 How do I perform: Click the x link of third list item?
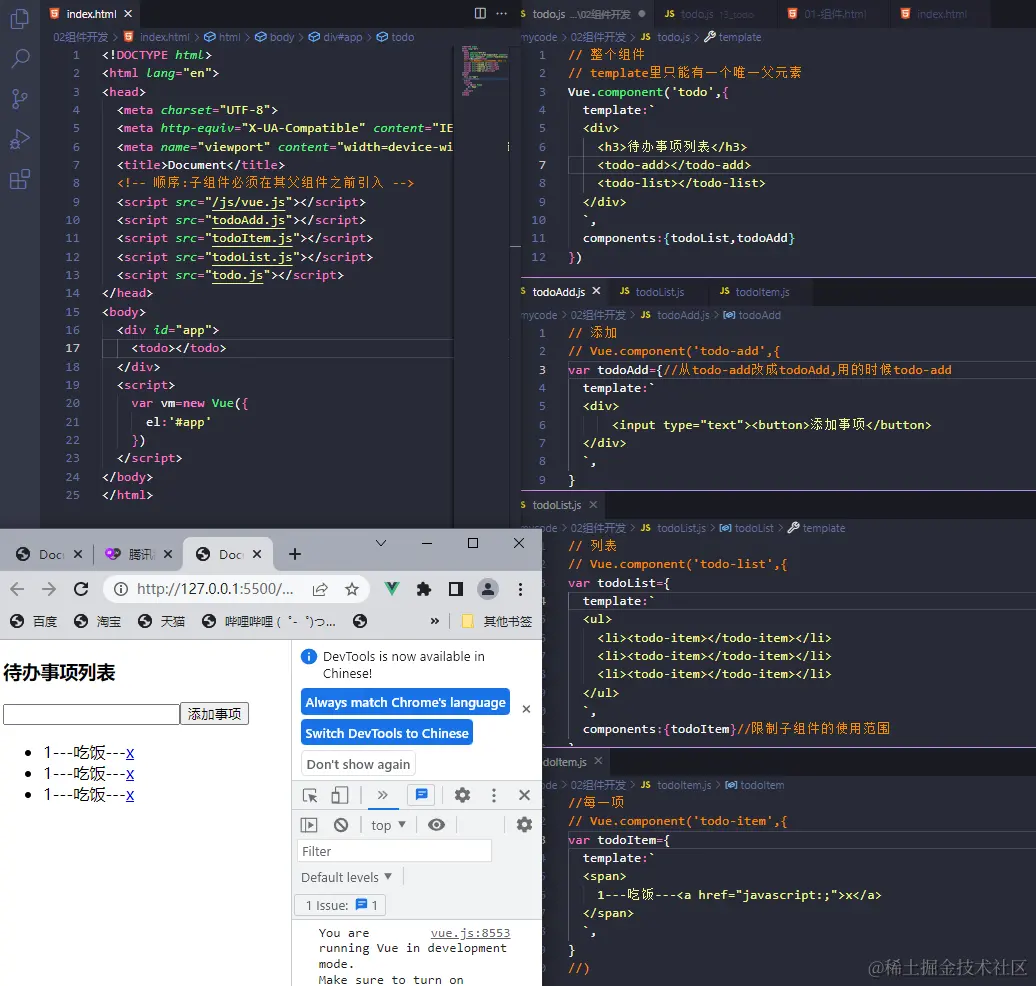(x=130, y=795)
